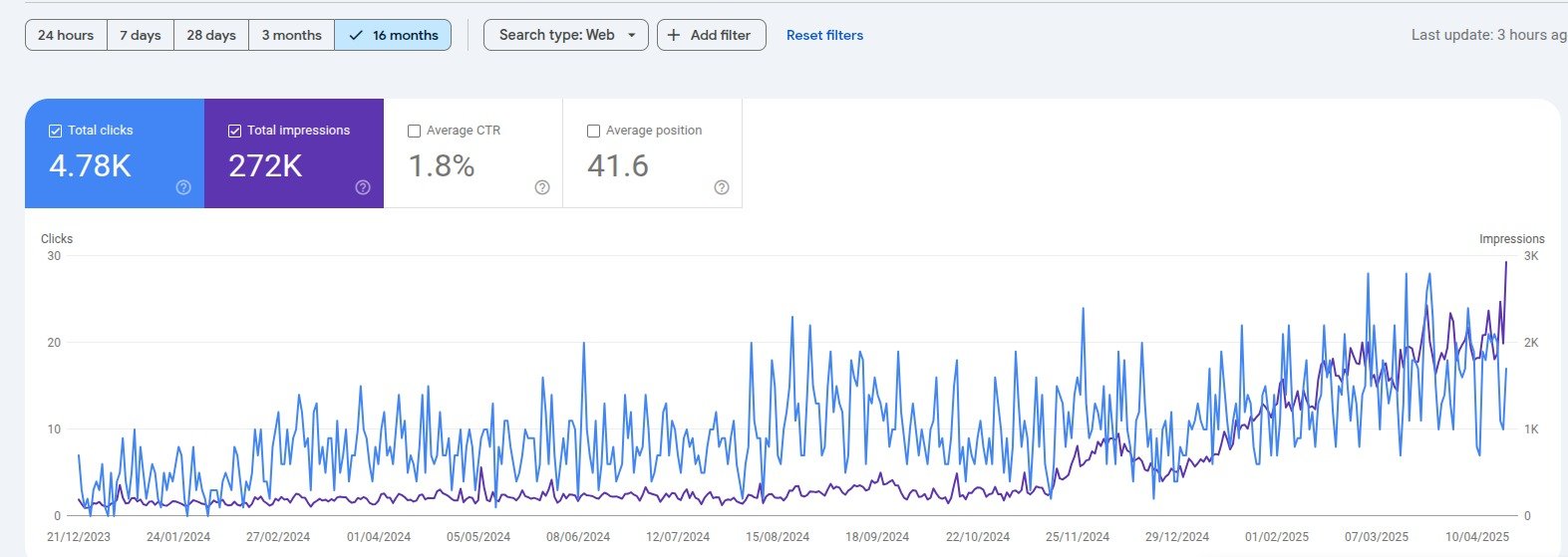The height and width of the screenshot is (557, 1568).
Task: Click checkmark icon on 16 months chip
Action: coord(356,35)
